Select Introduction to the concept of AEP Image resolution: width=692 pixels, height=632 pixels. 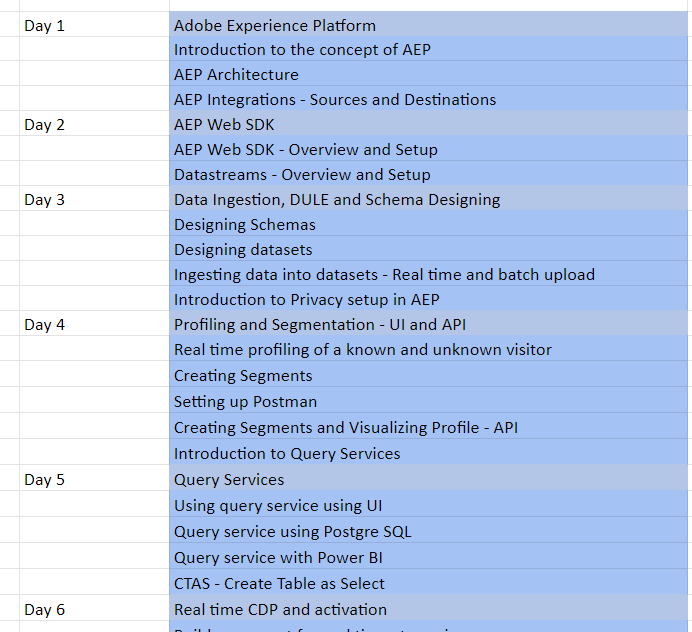pos(302,49)
